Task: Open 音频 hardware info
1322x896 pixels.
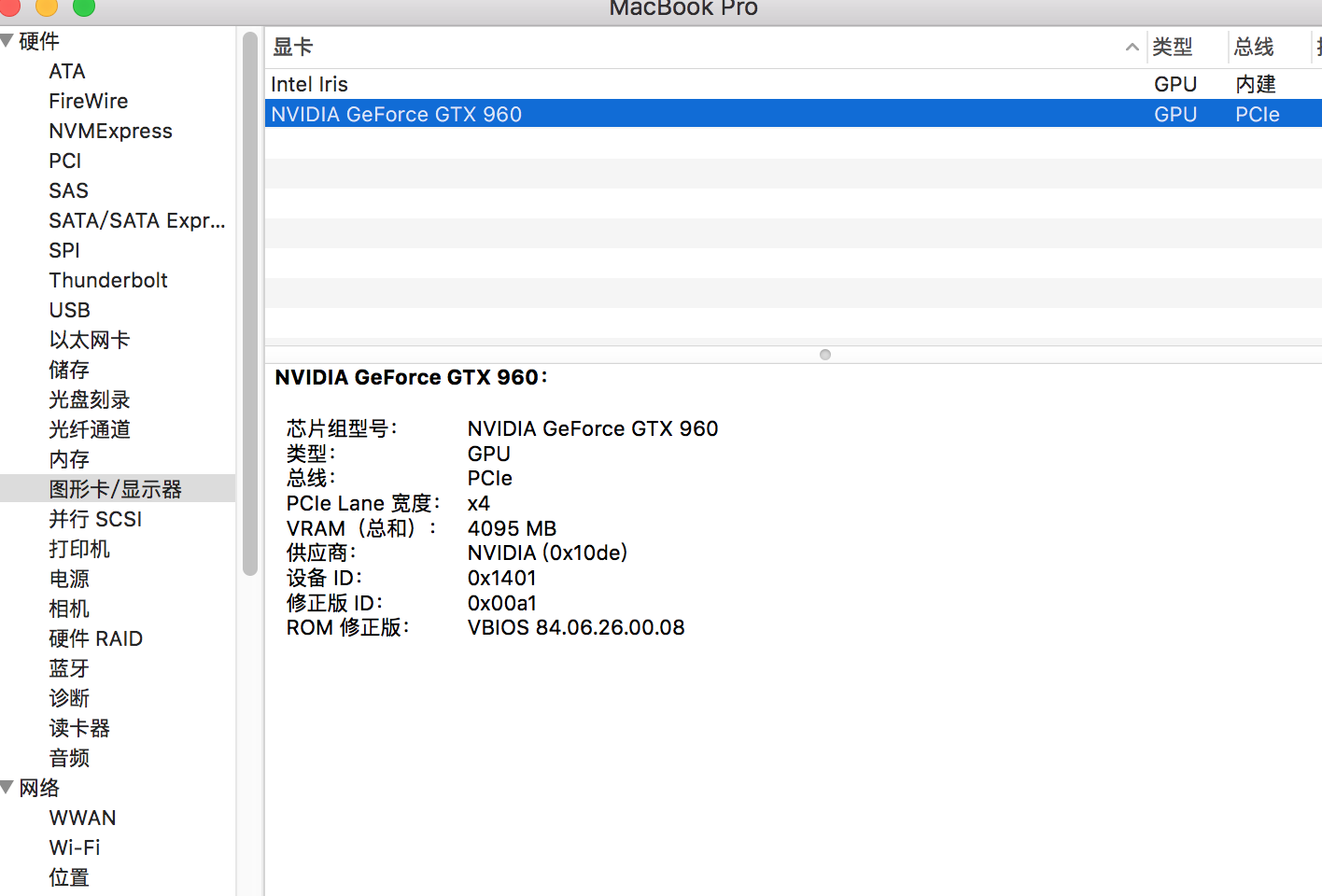Action: [x=69, y=759]
